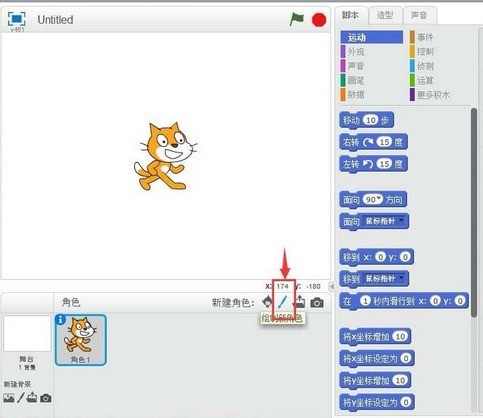The image size is (483, 418).
Task: Click the 将y坐标增加 10 block
Action: 375,380
